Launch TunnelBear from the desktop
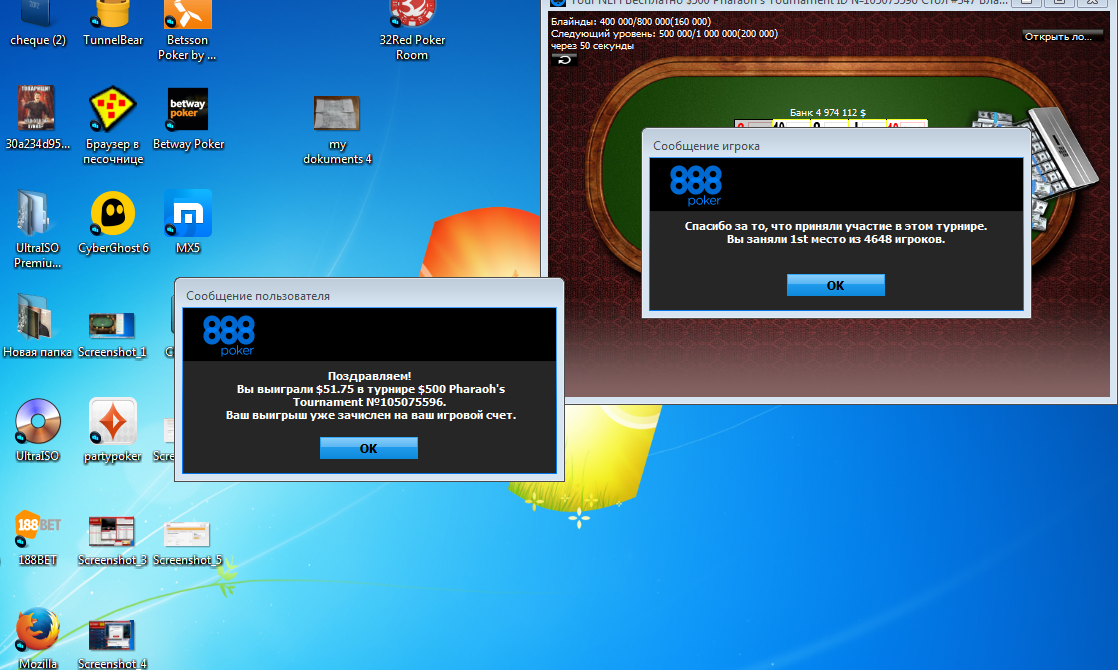The image size is (1118, 670). [x=113, y=24]
